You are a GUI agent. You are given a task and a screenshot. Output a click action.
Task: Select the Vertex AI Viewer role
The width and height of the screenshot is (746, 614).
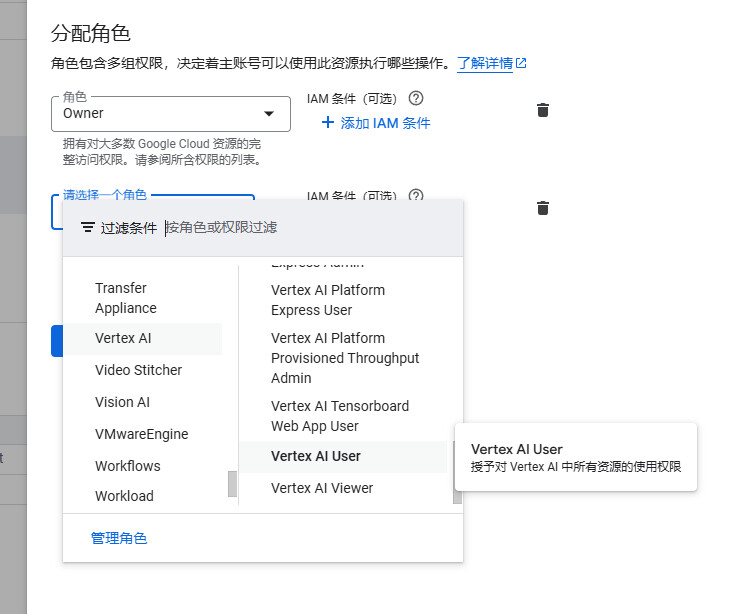pos(322,488)
